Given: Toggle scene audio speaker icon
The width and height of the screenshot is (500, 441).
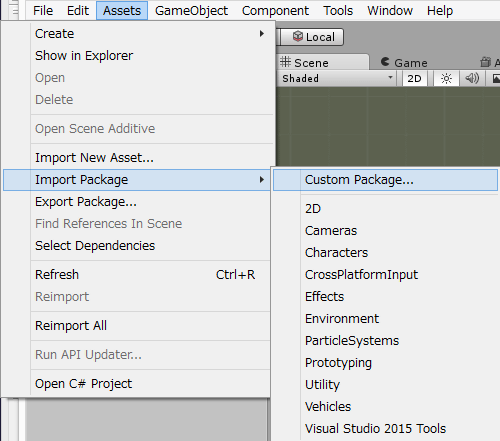Looking at the screenshot, I should pyautogui.click(x=472, y=79).
